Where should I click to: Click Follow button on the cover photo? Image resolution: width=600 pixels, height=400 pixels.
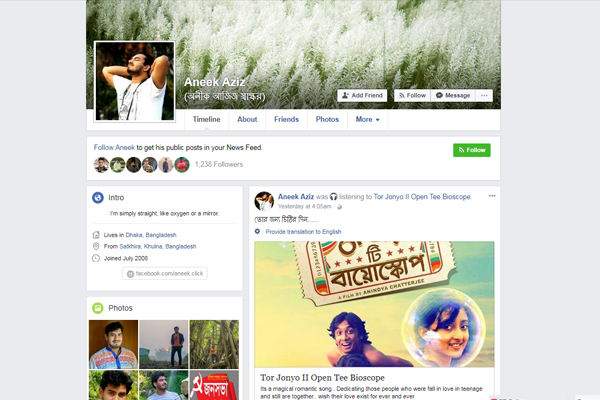412,95
